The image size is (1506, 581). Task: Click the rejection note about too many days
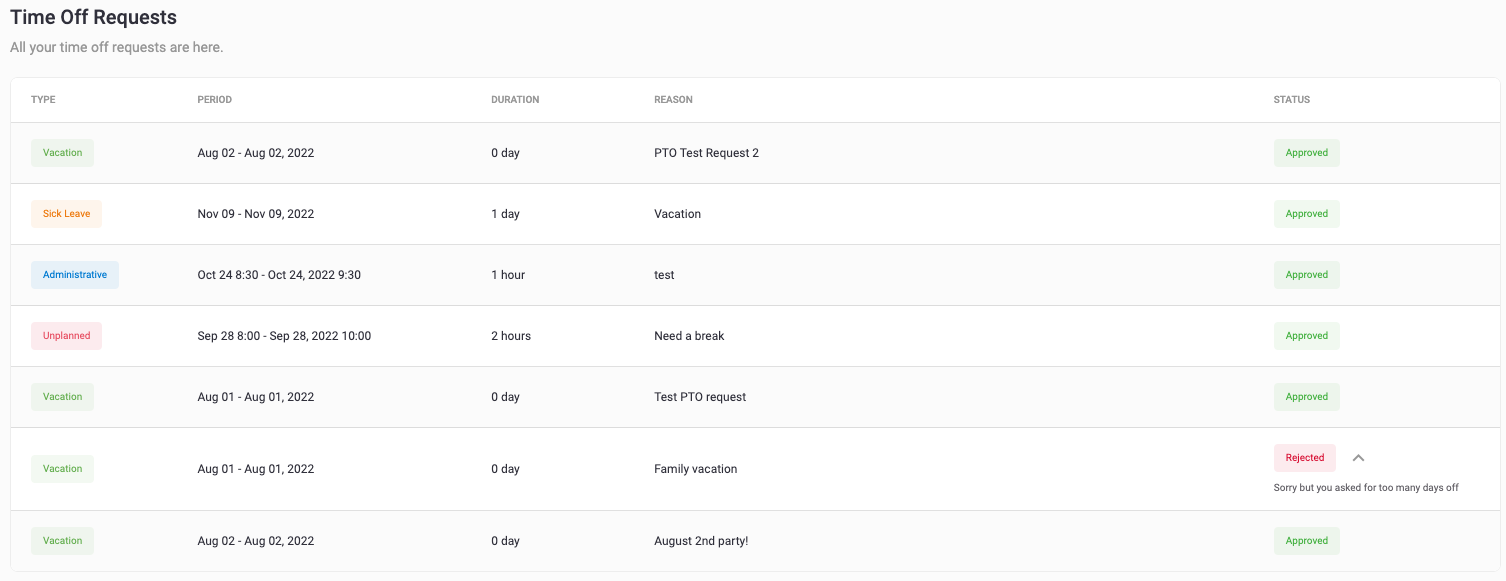[x=1366, y=488]
